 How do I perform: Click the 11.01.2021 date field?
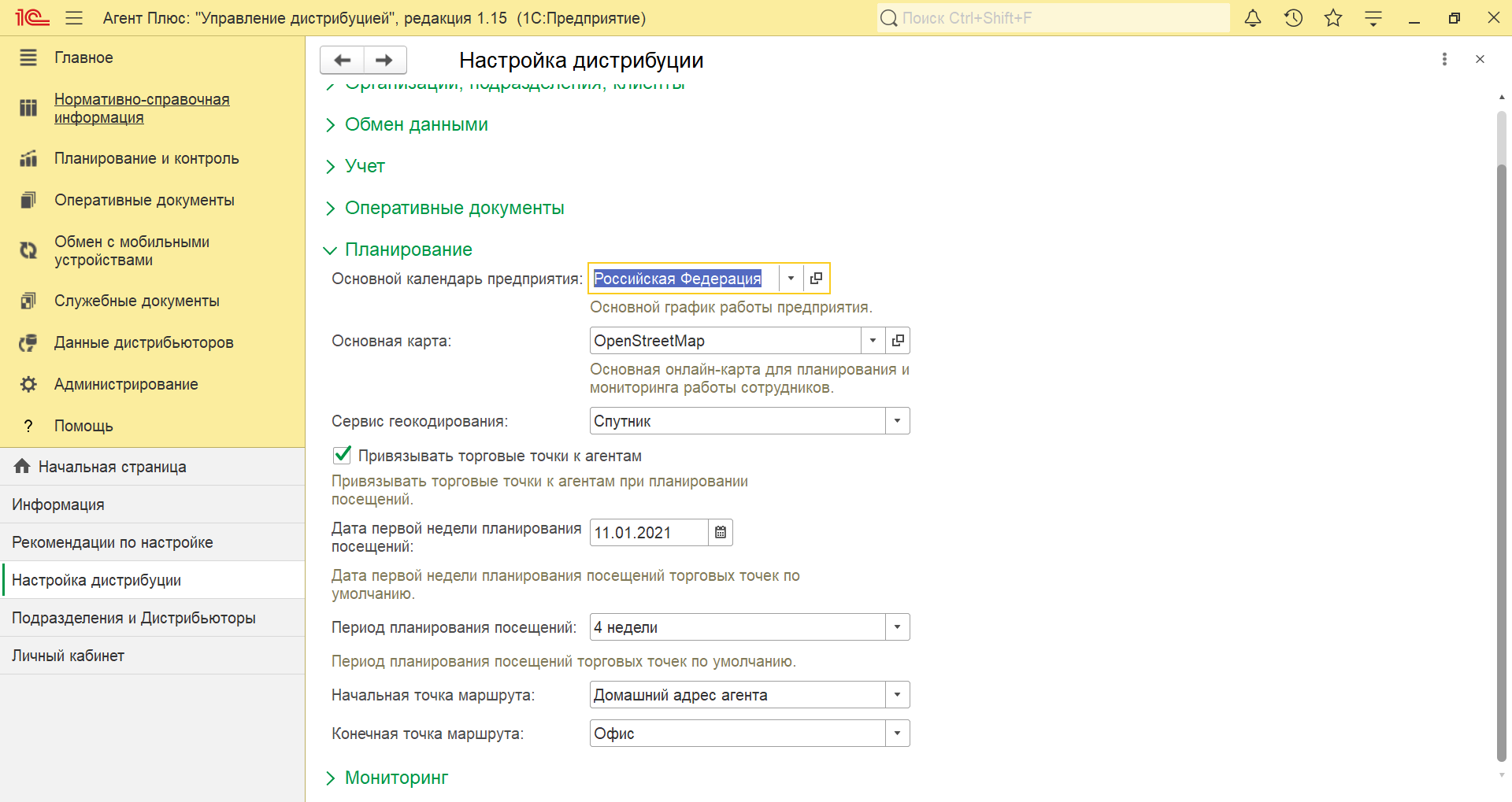649,533
